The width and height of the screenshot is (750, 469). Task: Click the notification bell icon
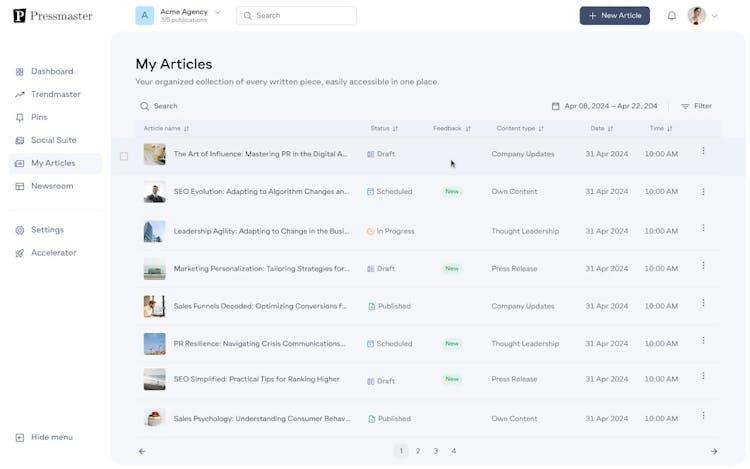tap(672, 16)
